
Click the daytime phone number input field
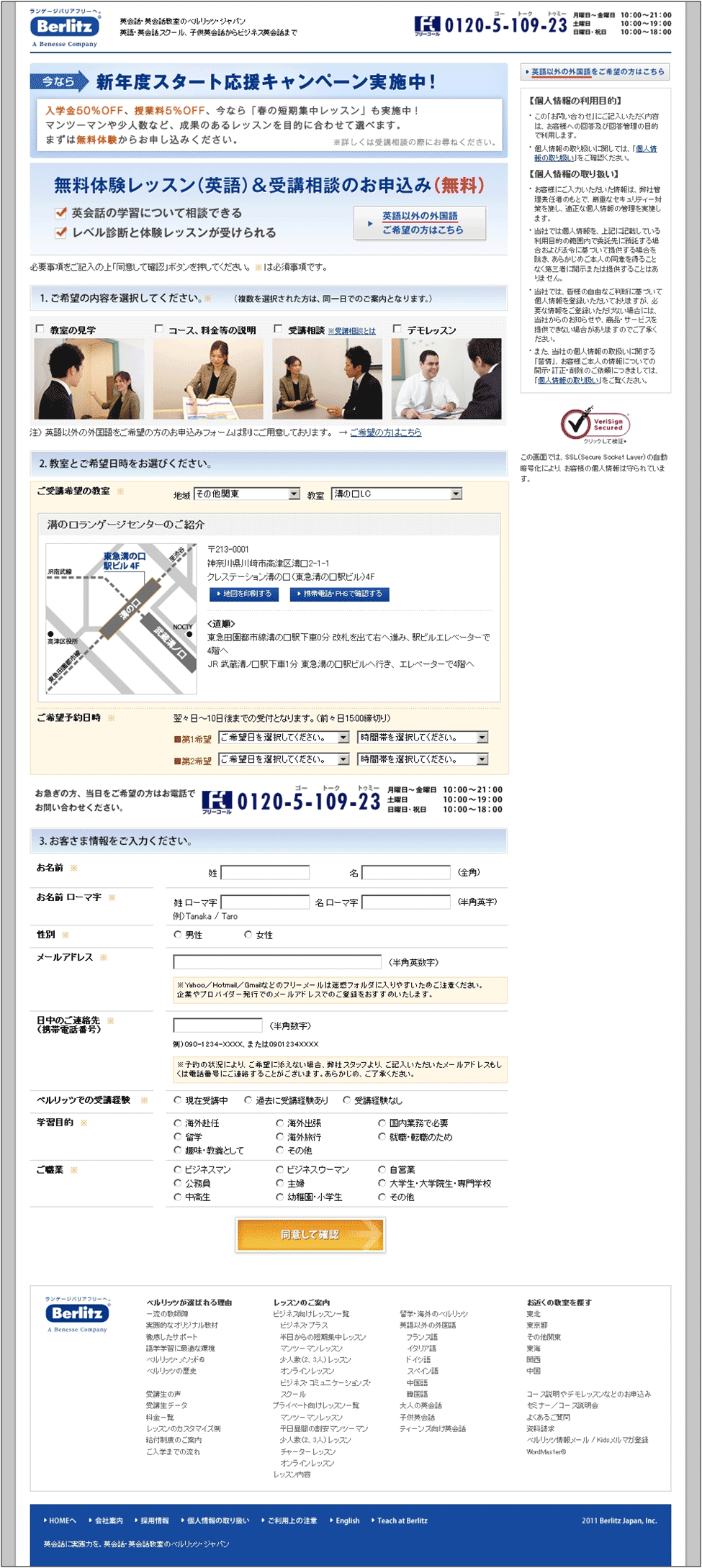point(217,1025)
